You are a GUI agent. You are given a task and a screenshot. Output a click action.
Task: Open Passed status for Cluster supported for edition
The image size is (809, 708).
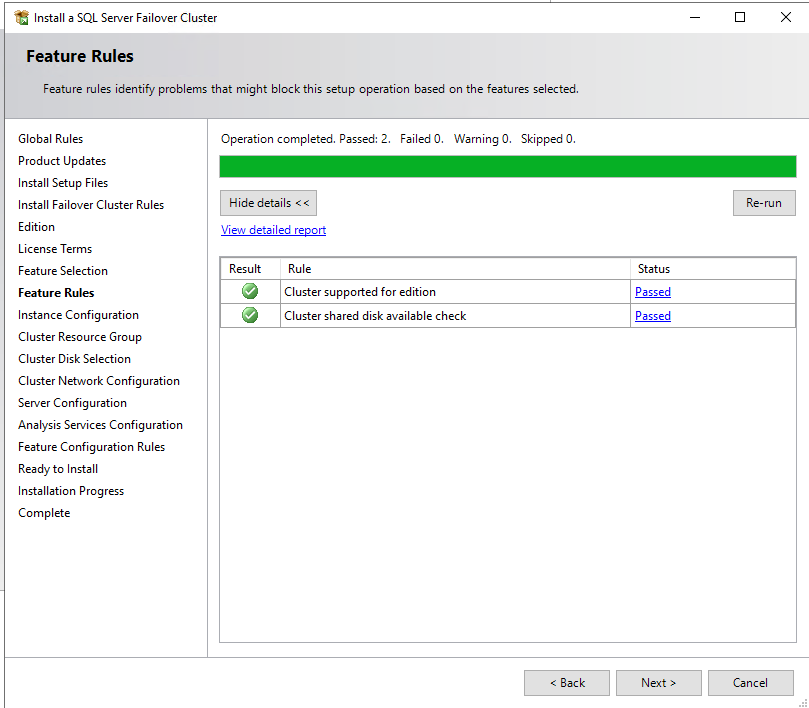coord(653,292)
